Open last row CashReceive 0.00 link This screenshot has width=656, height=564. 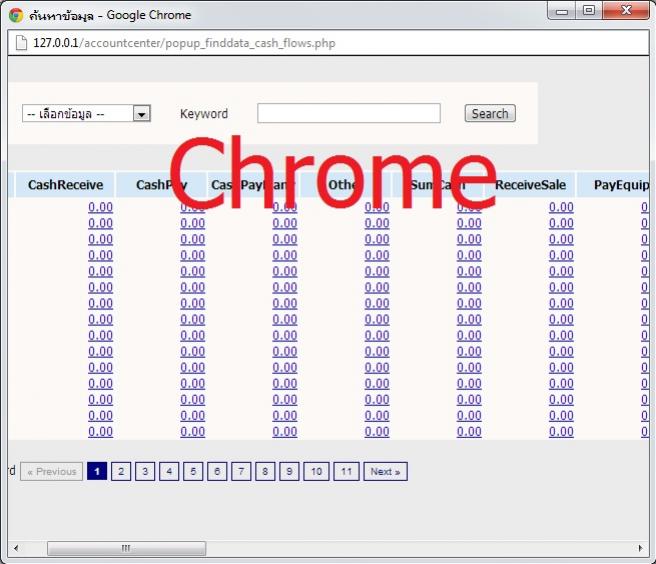(100, 431)
